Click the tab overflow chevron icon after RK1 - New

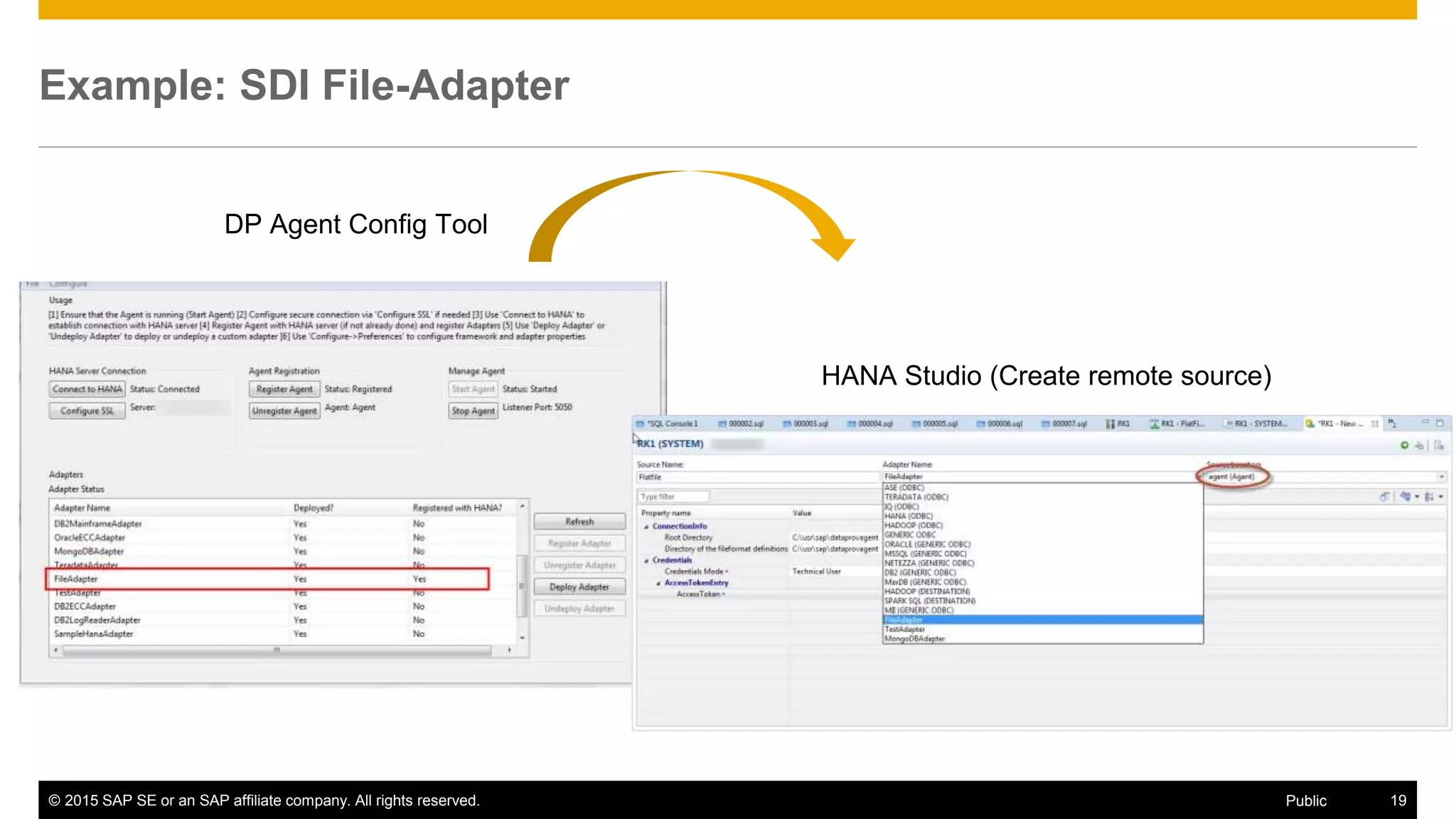[x=1392, y=423]
